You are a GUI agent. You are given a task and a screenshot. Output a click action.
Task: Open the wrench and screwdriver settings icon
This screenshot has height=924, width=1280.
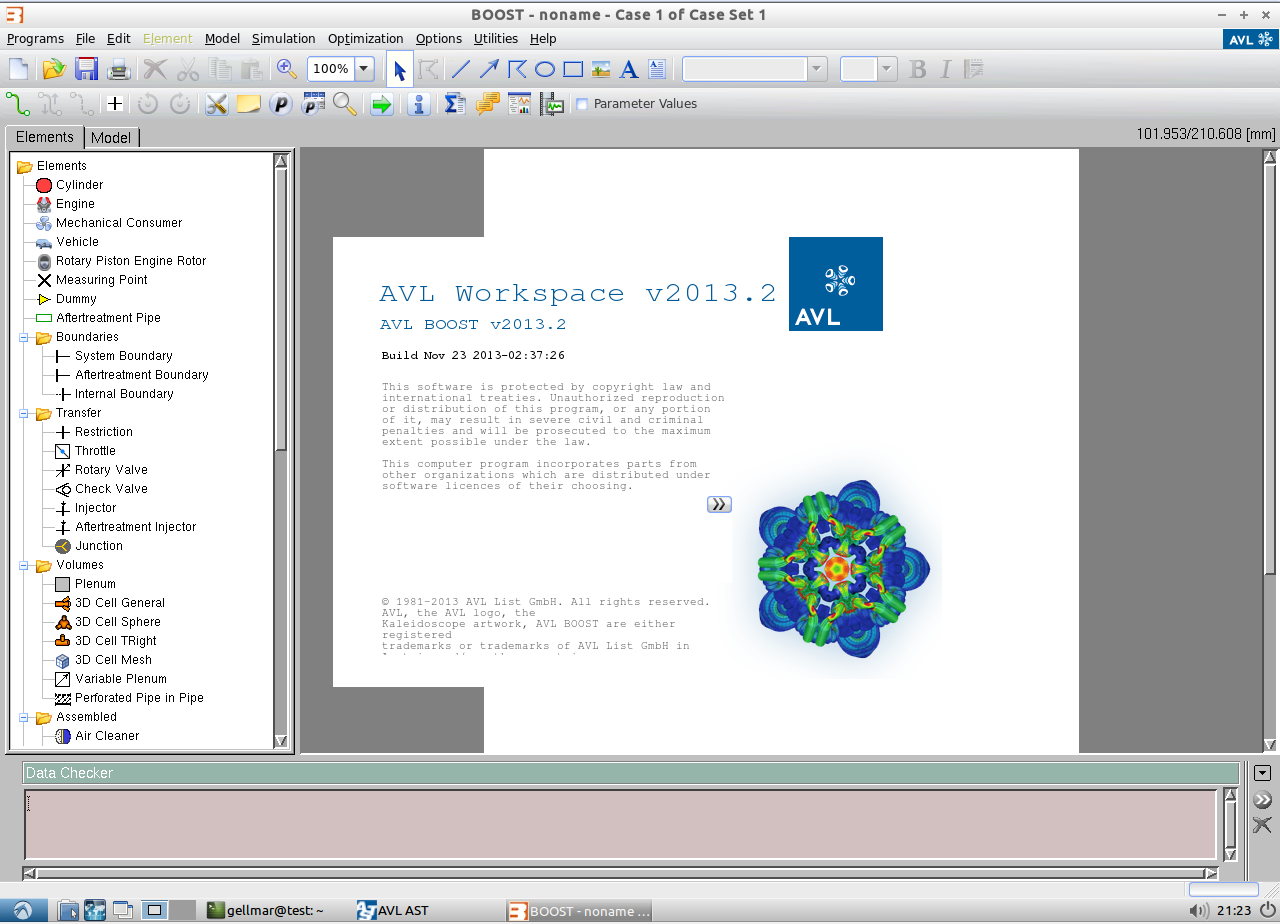216,103
